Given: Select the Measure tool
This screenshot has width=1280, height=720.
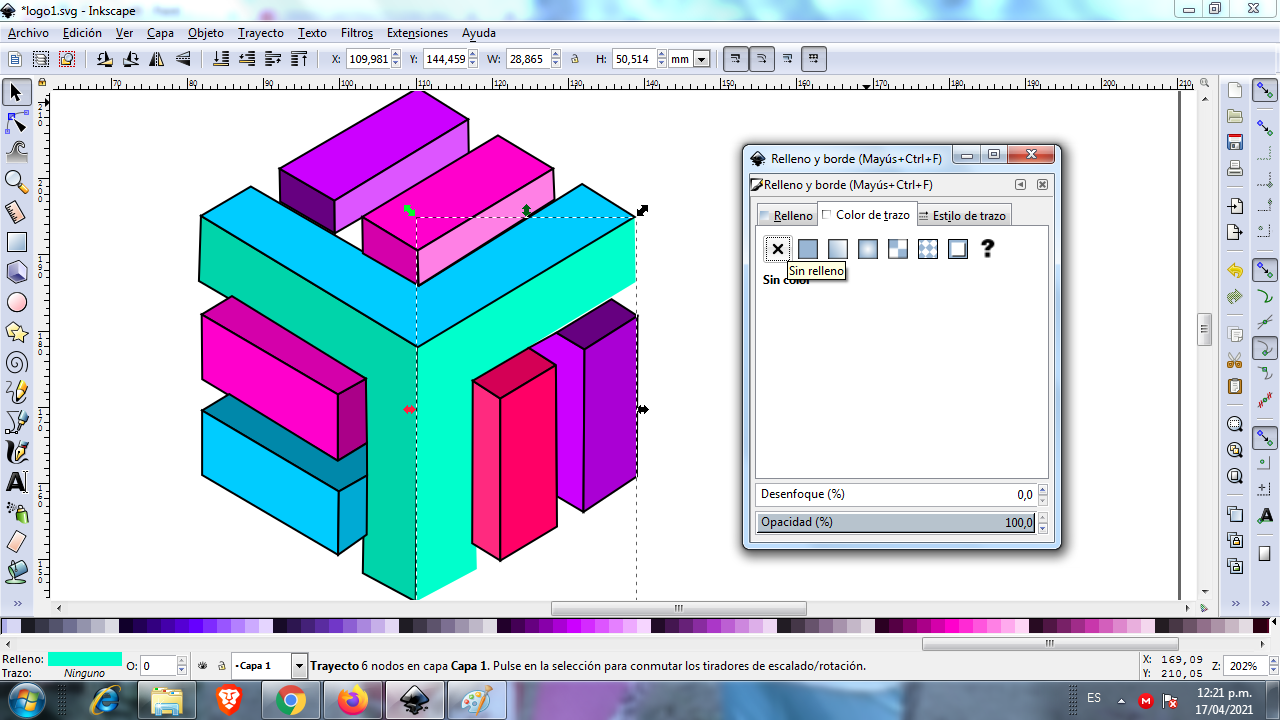Looking at the screenshot, I should click(x=16, y=212).
